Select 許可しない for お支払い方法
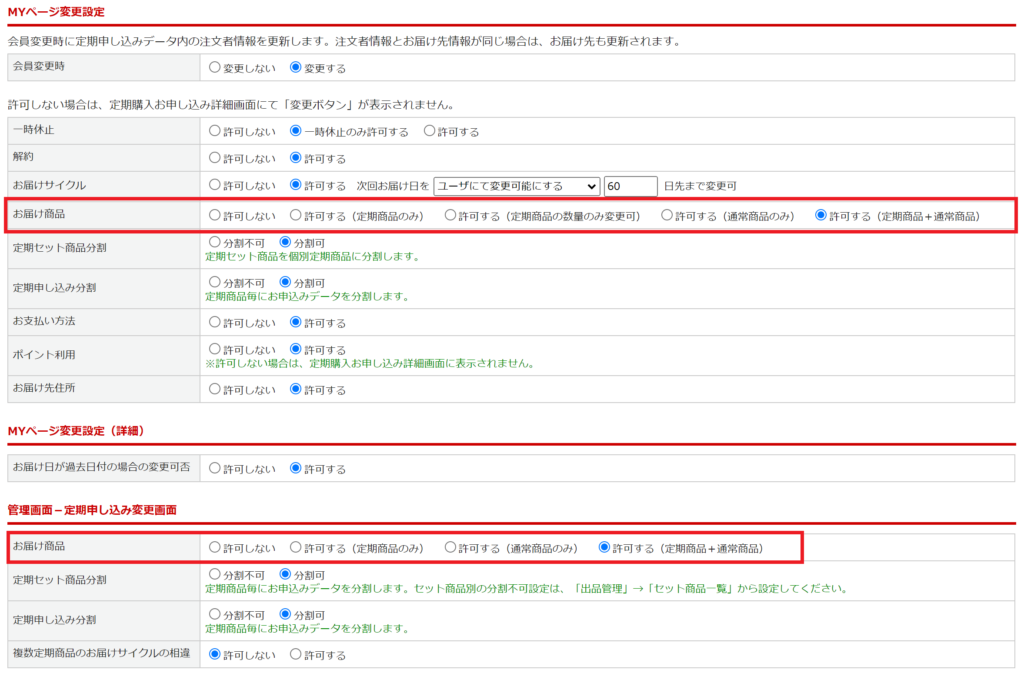 pos(214,322)
